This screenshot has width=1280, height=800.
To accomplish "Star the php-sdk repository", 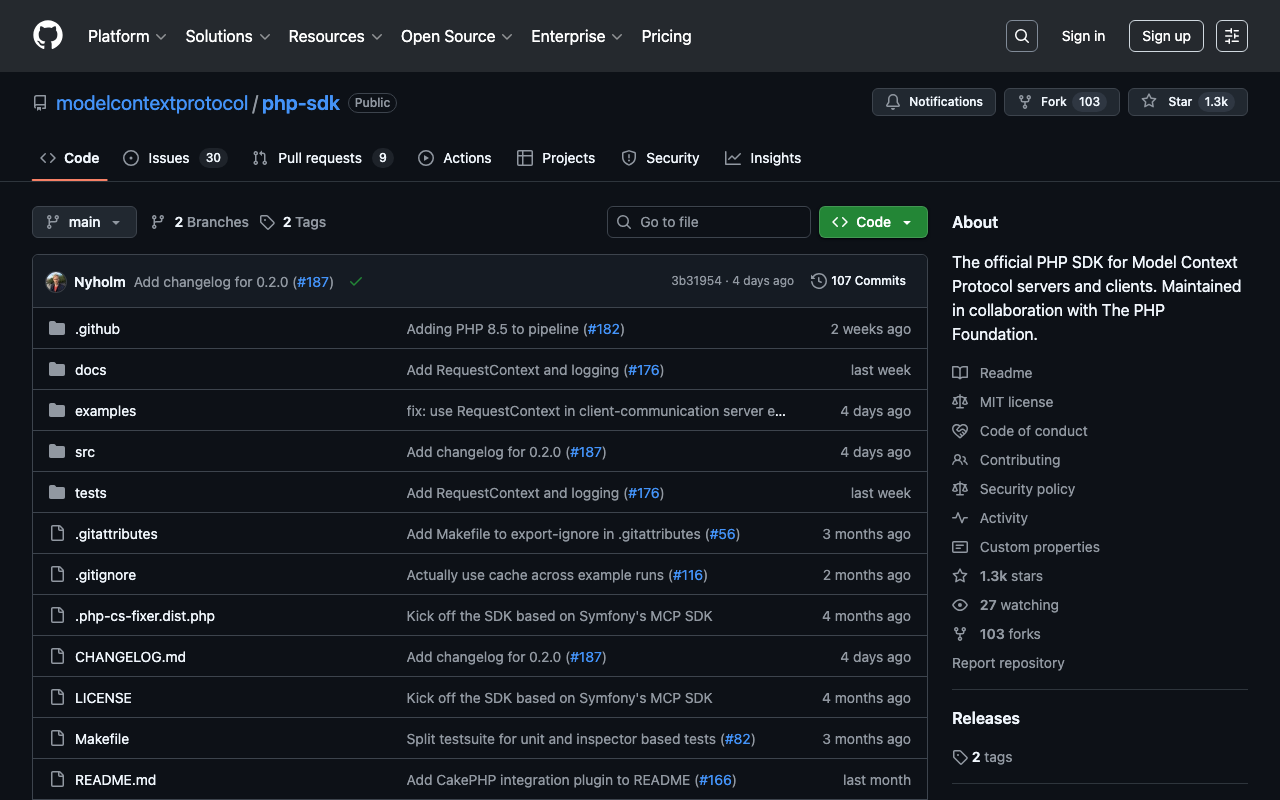I will tap(1187, 102).
